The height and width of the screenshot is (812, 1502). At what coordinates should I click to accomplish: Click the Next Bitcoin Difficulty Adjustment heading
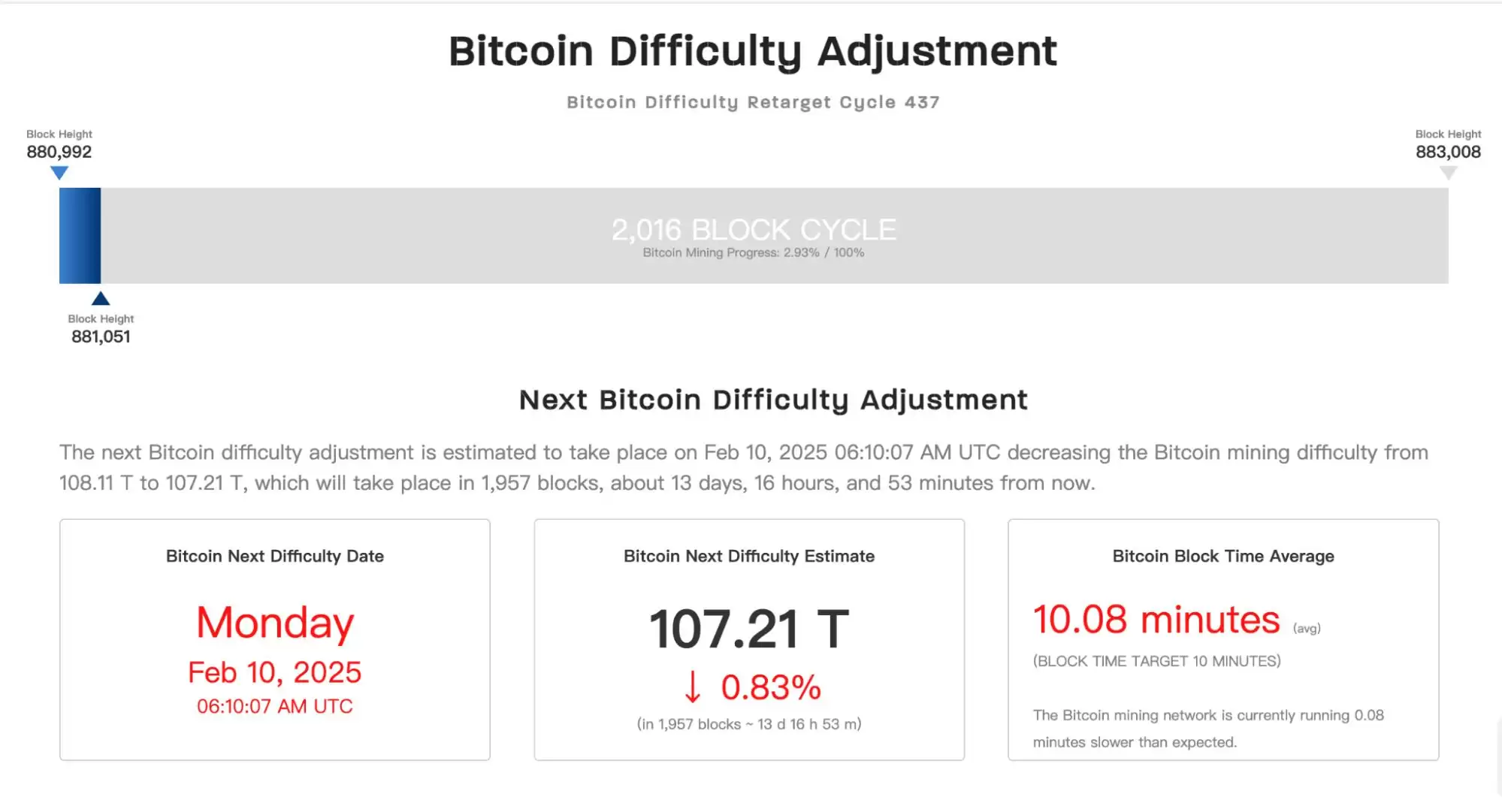tap(773, 400)
